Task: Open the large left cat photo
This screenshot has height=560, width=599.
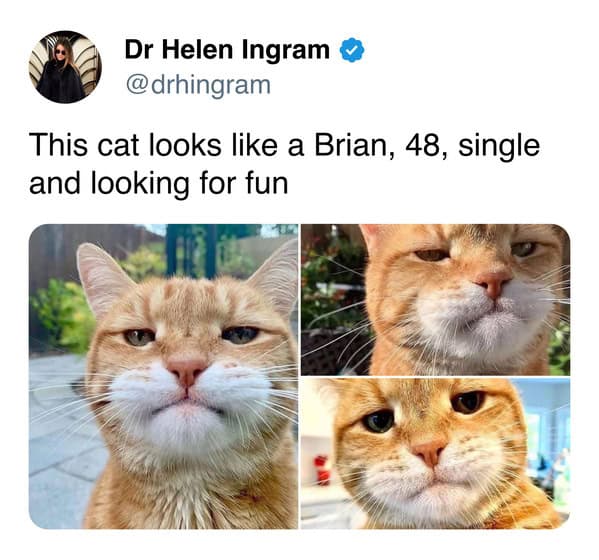Action: 163,376
